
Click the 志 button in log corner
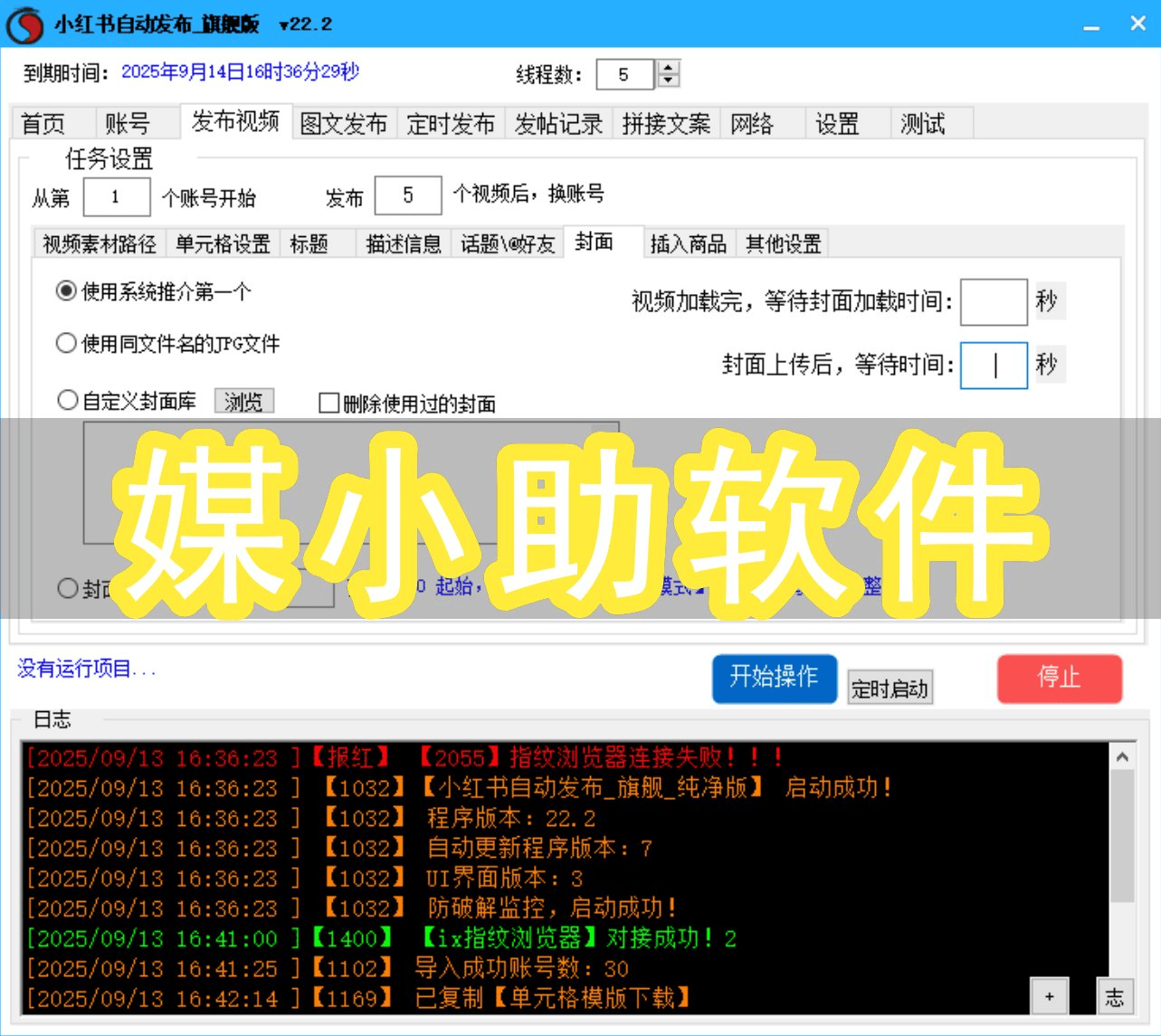(x=1114, y=996)
